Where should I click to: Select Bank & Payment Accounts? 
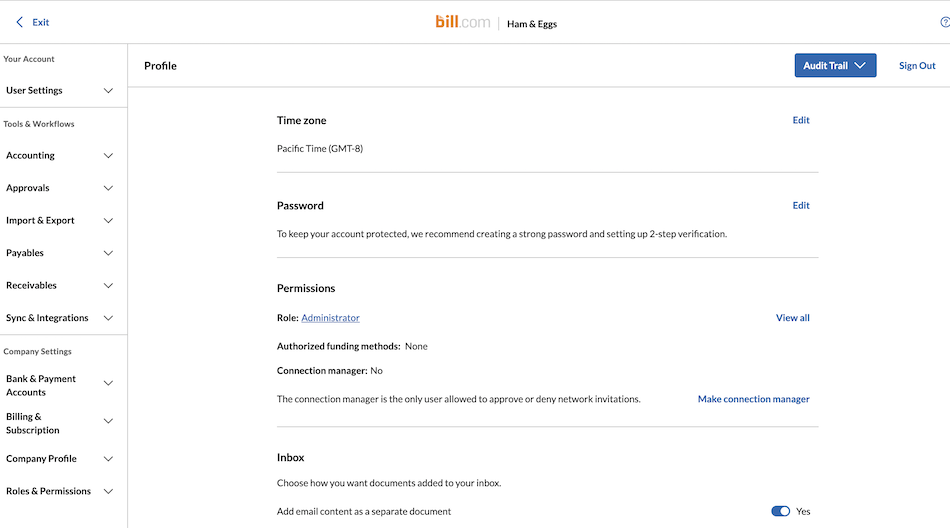click(x=41, y=386)
